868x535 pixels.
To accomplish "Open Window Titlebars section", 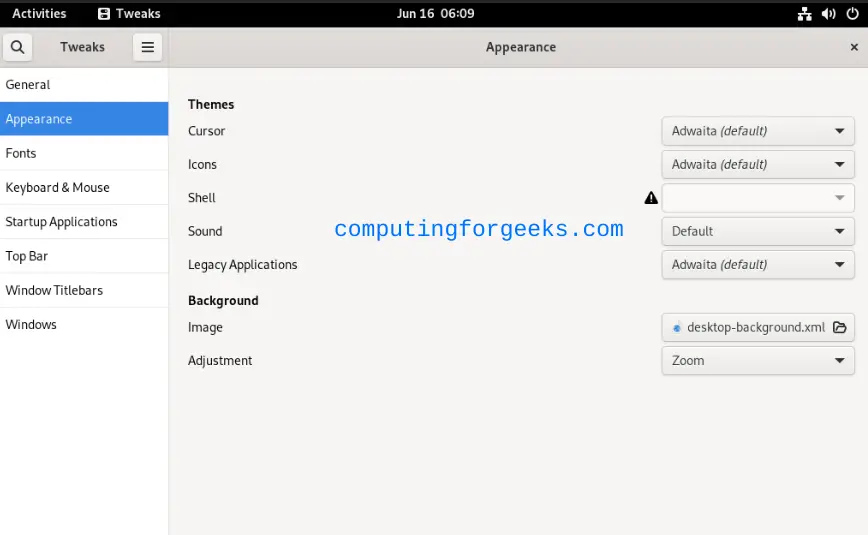I will tap(84, 291).
